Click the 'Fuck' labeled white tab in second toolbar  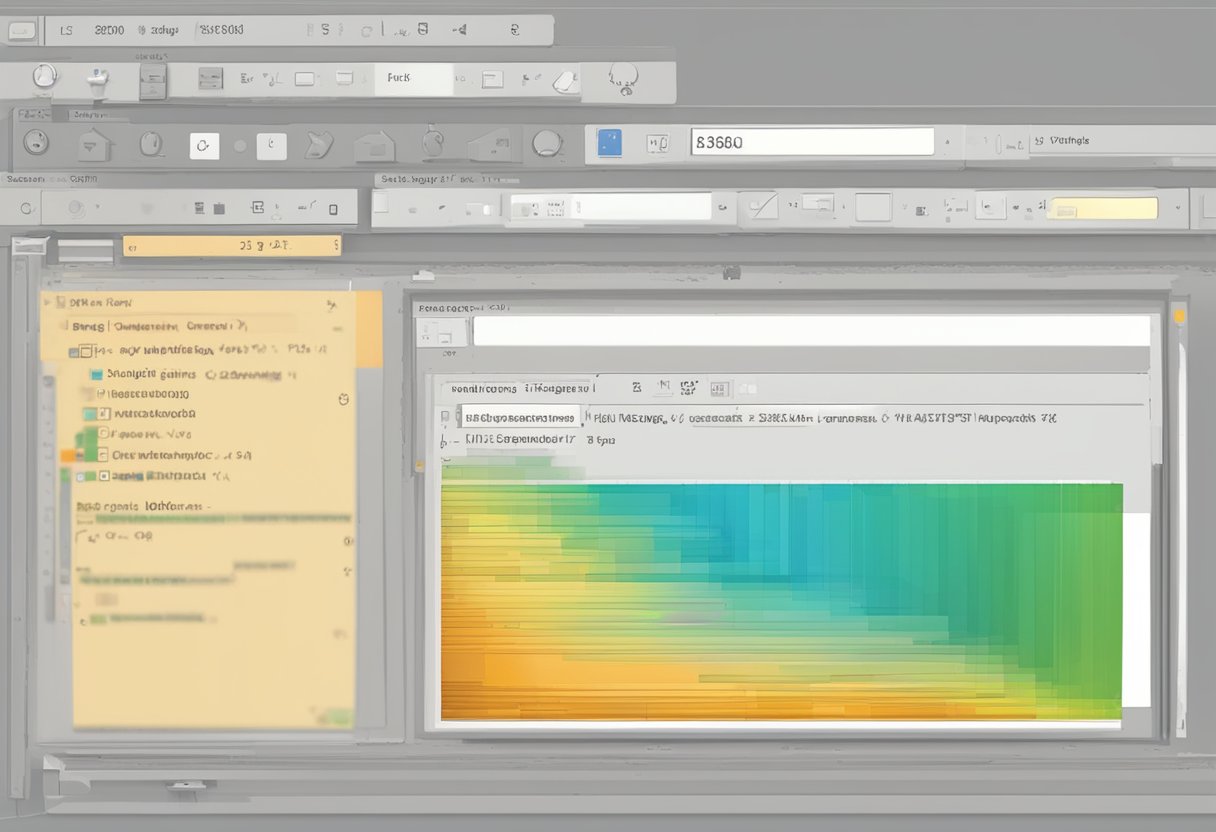pyautogui.click(x=413, y=78)
